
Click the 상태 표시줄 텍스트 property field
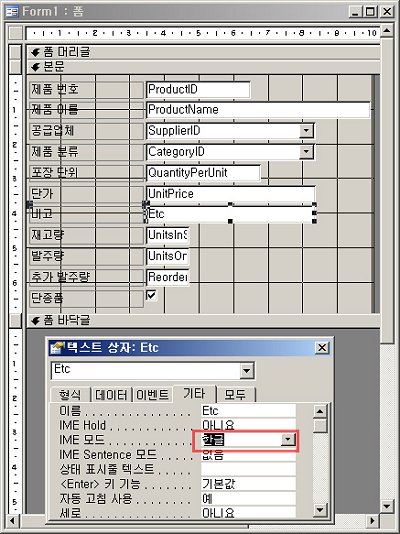coord(249,469)
